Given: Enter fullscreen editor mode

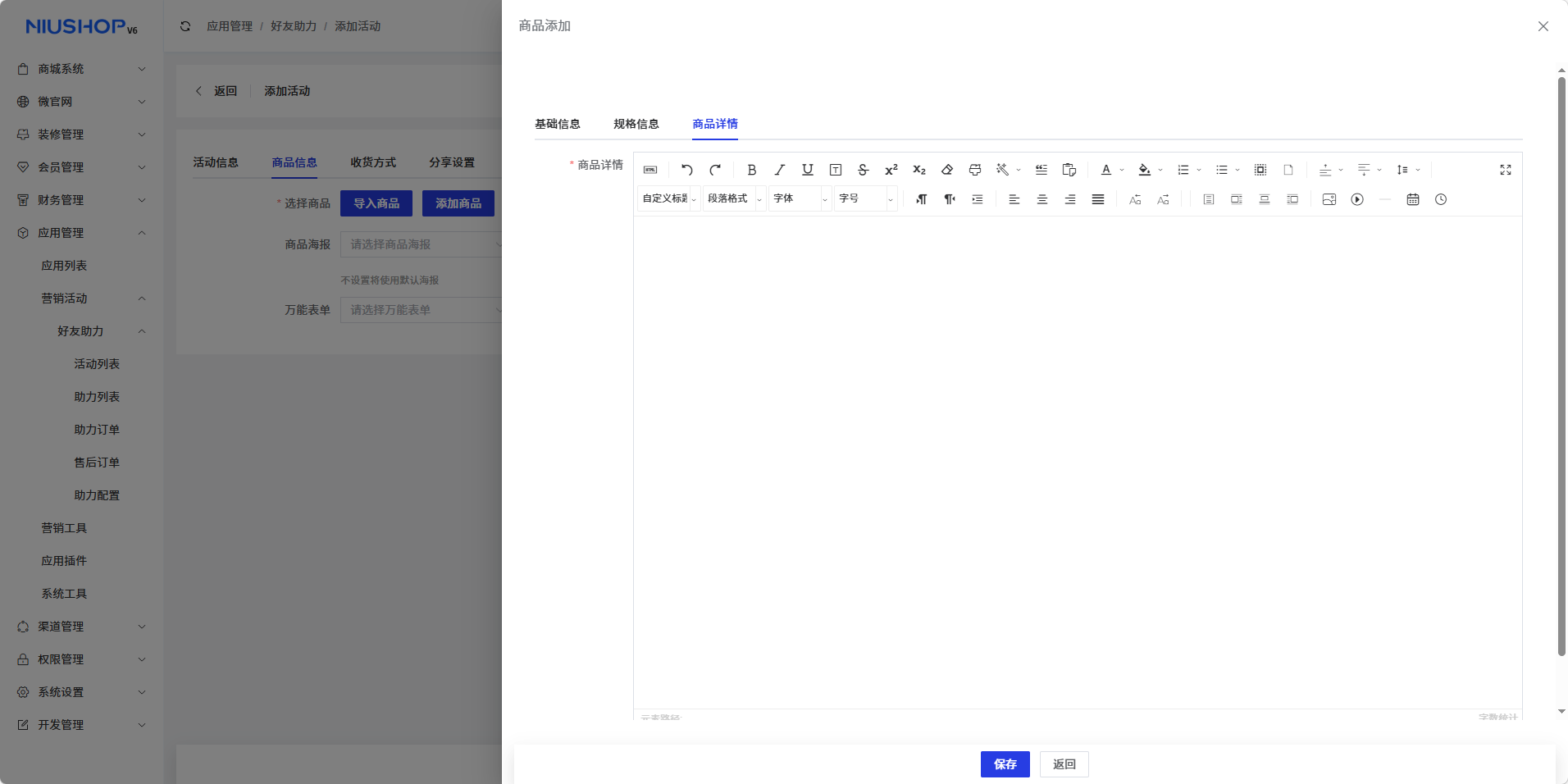Looking at the screenshot, I should (1506, 170).
